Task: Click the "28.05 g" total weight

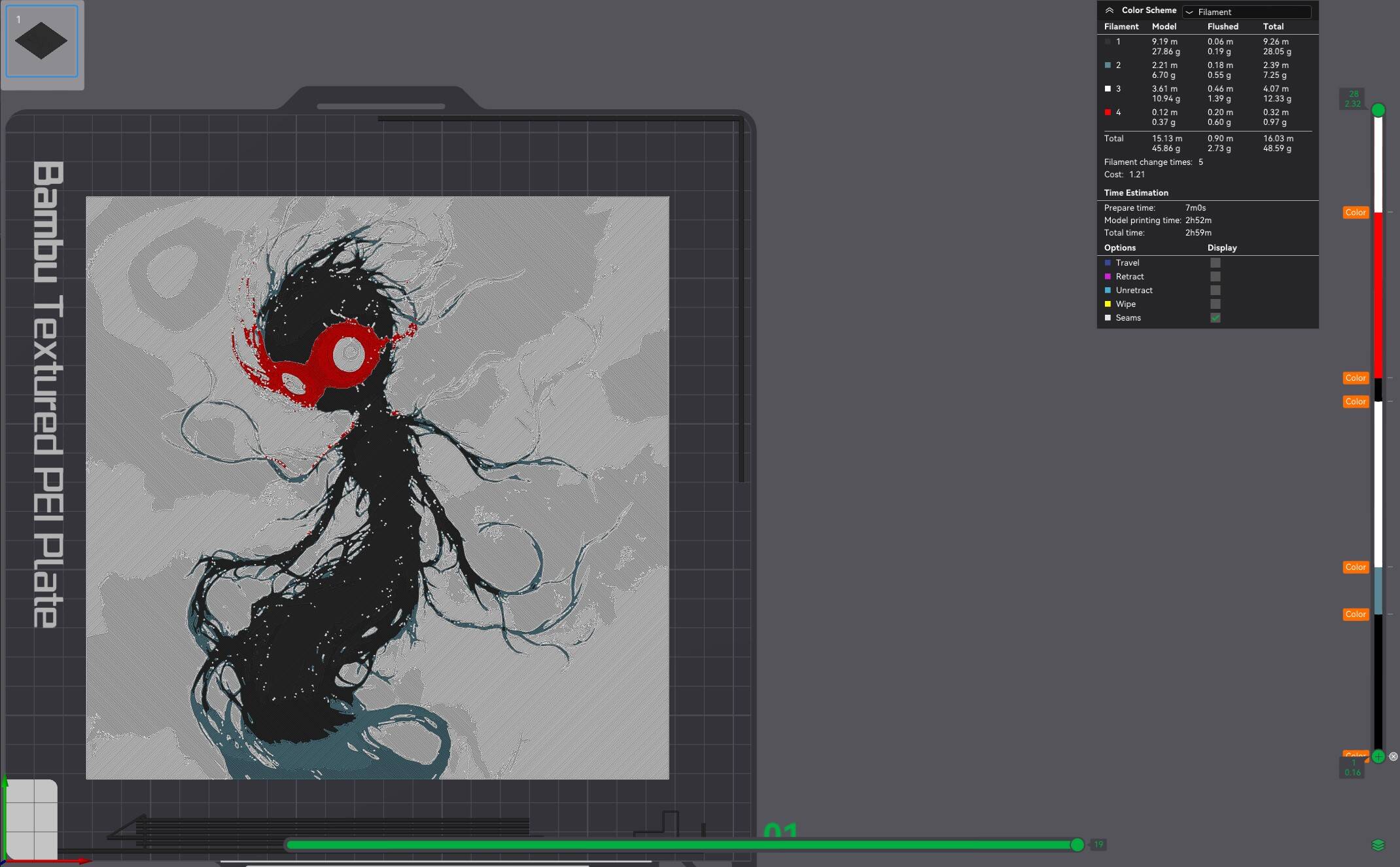Action: (1277, 52)
